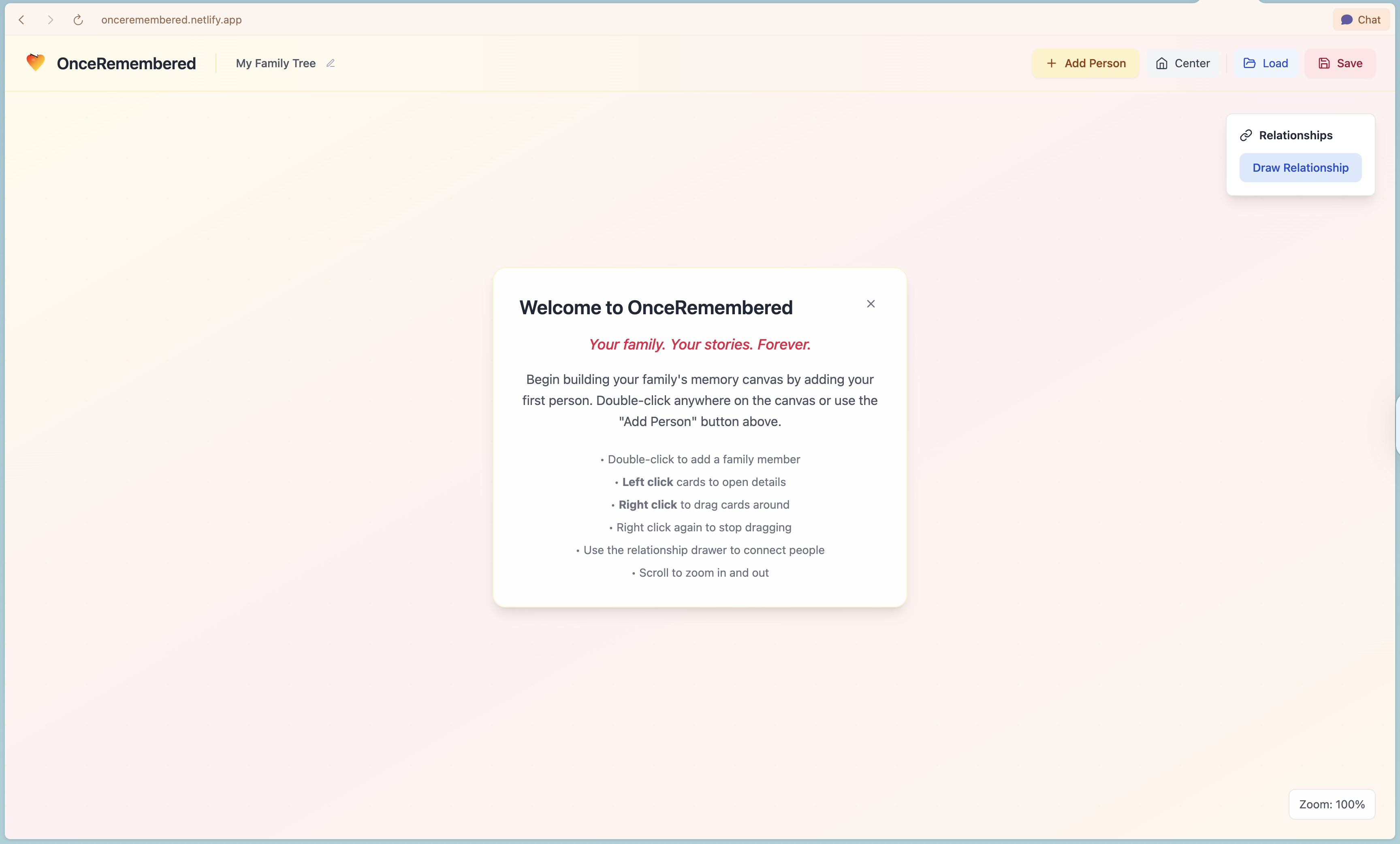Click the browser back arrow
This screenshot has height=844, width=1400.
tap(21, 20)
